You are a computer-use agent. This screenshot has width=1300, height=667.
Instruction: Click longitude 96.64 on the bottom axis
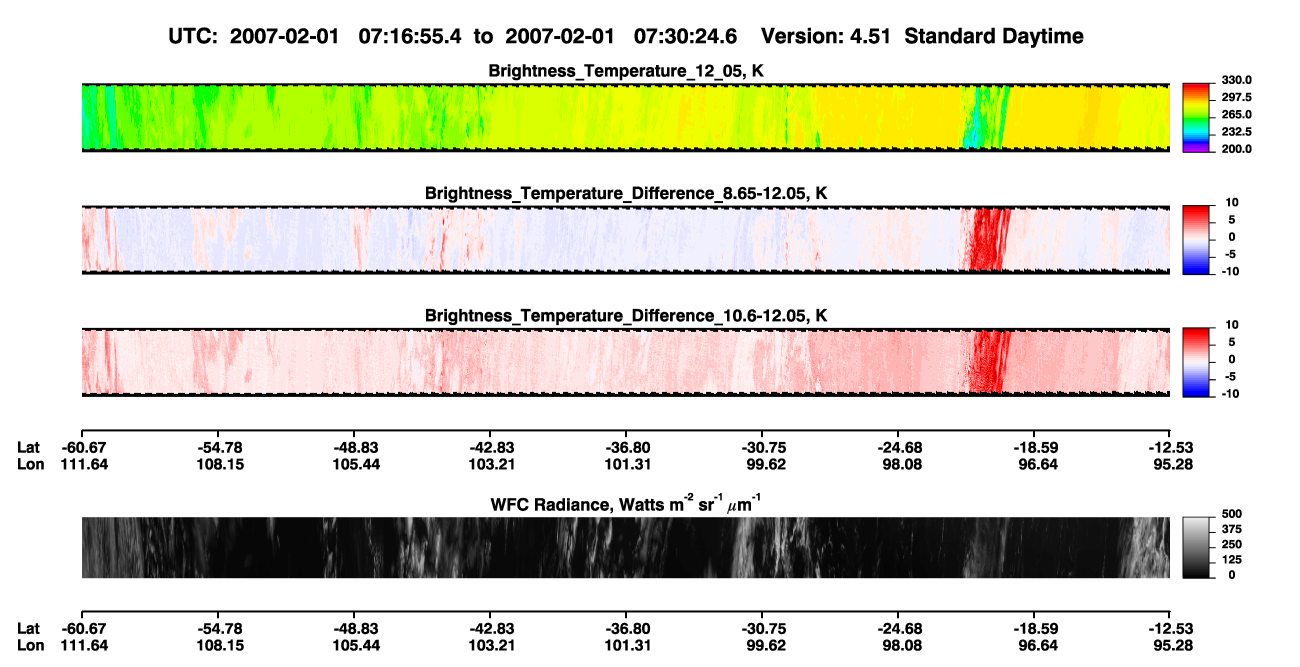pyautogui.click(x=1036, y=645)
